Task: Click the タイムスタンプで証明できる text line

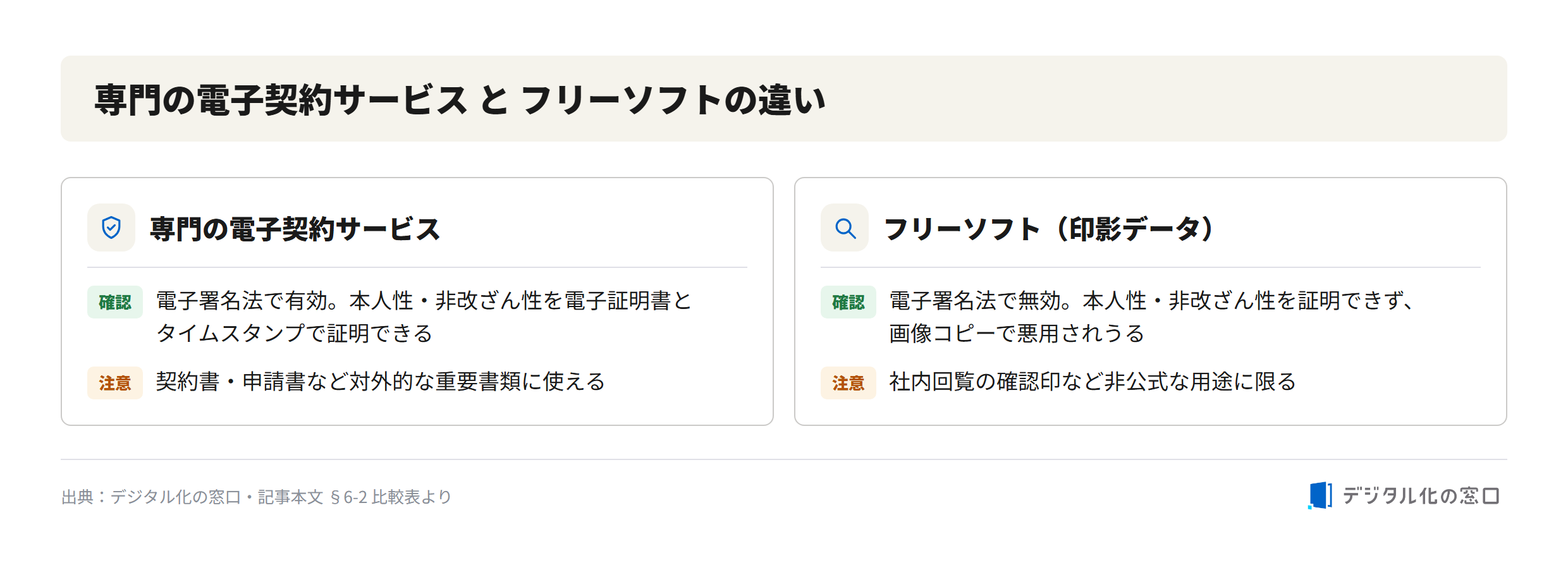Action: pos(295,333)
